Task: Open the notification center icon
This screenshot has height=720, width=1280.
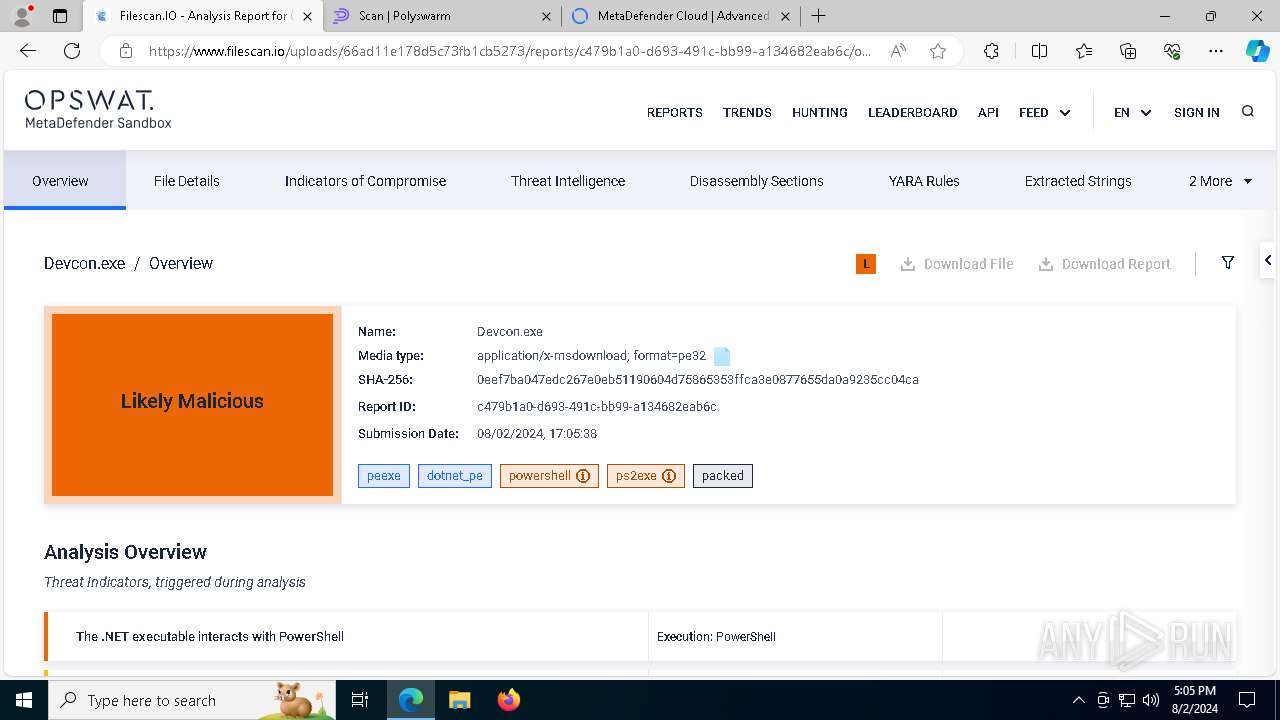Action: point(1247,700)
